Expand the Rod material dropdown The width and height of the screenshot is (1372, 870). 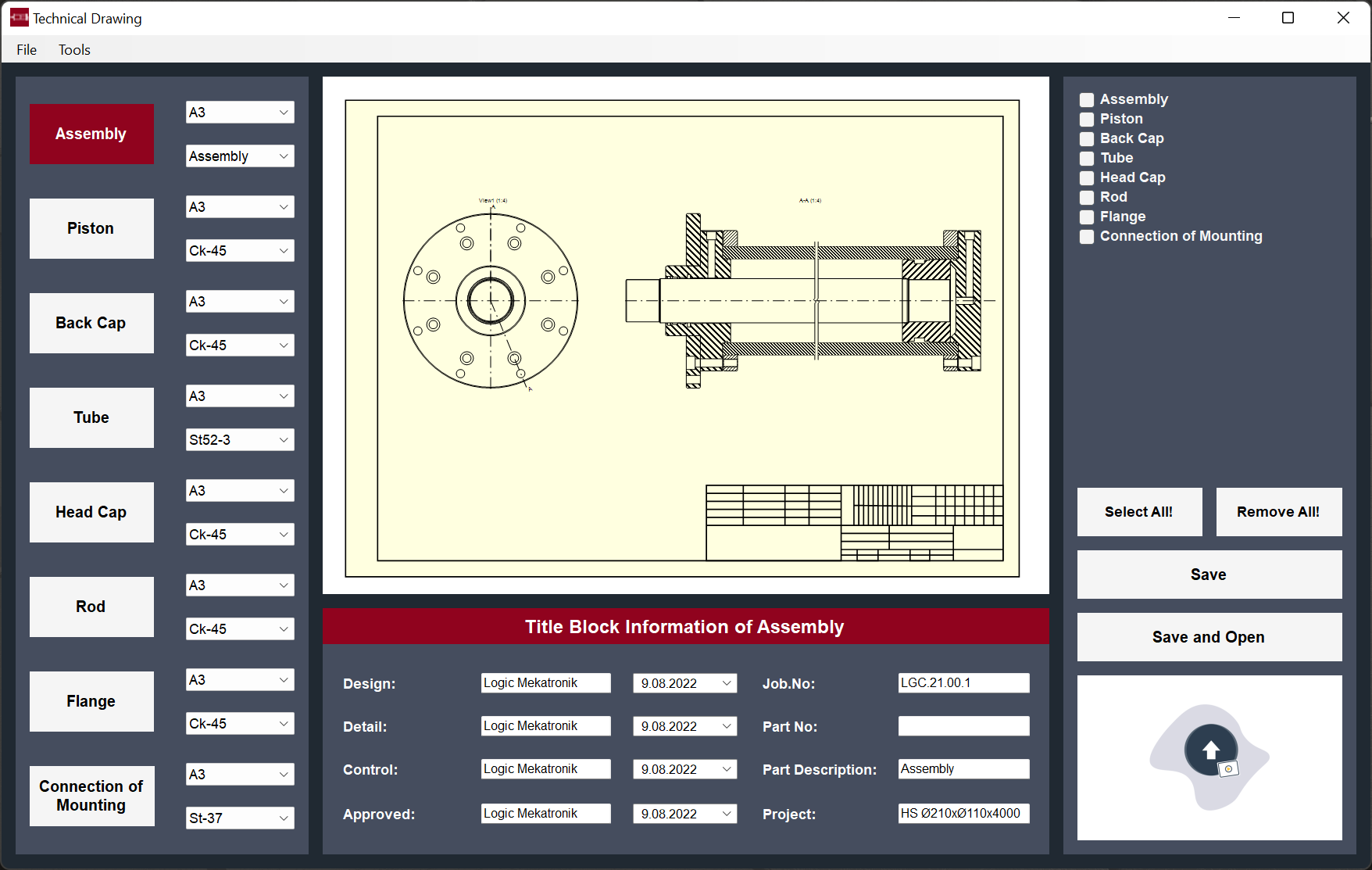coord(240,629)
